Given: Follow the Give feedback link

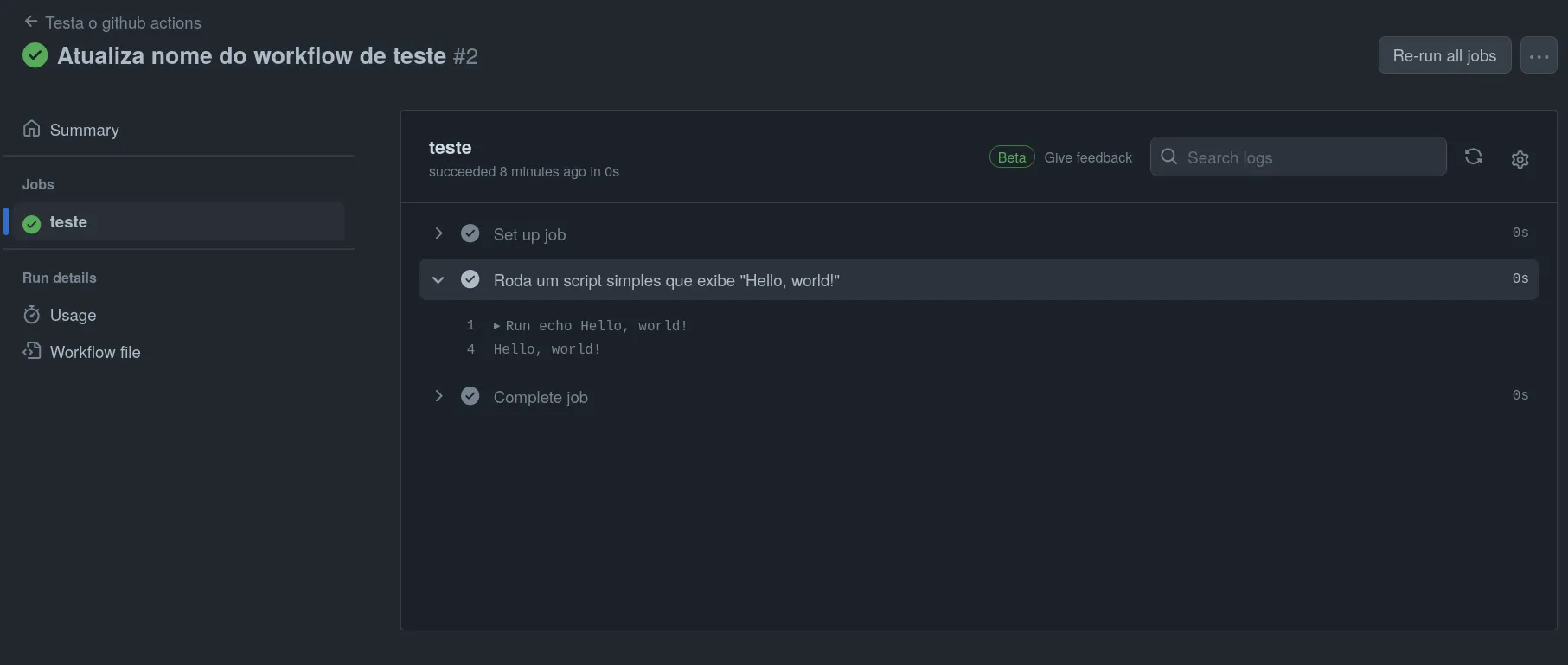Looking at the screenshot, I should click(1087, 157).
